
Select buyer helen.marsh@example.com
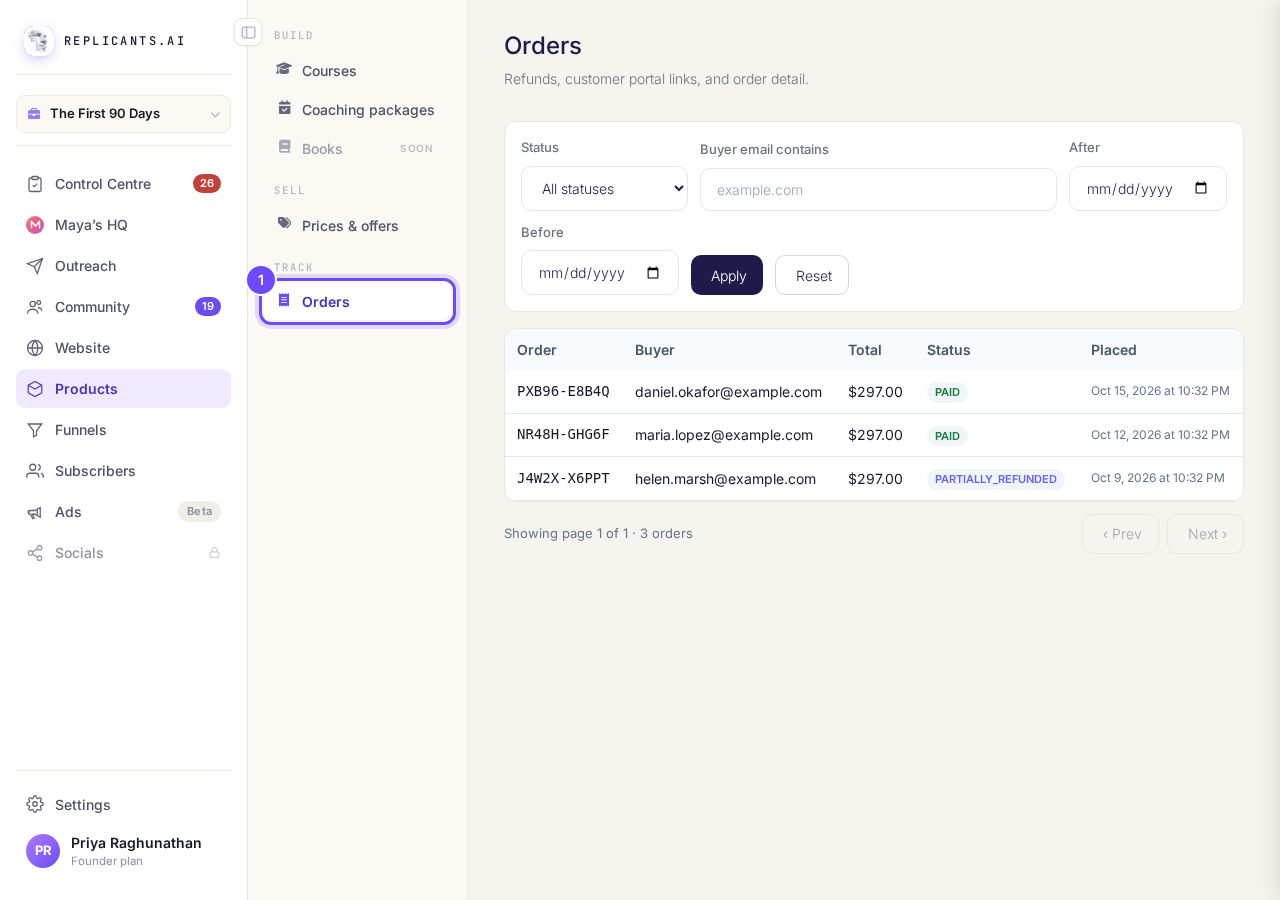[x=725, y=479]
